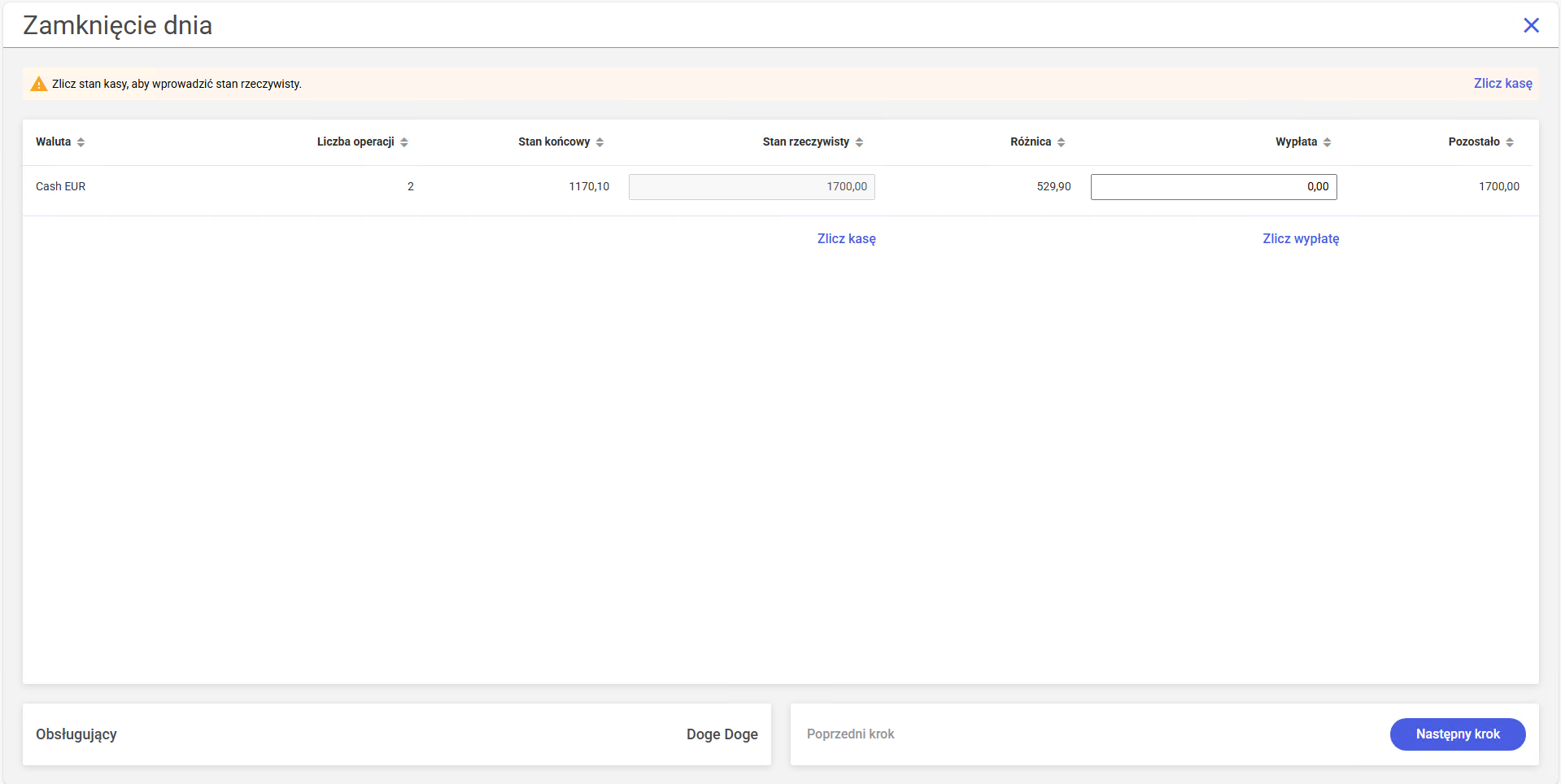The height and width of the screenshot is (784, 1561).
Task: Click the Różnica value 529,90
Action: pos(1053,186)
